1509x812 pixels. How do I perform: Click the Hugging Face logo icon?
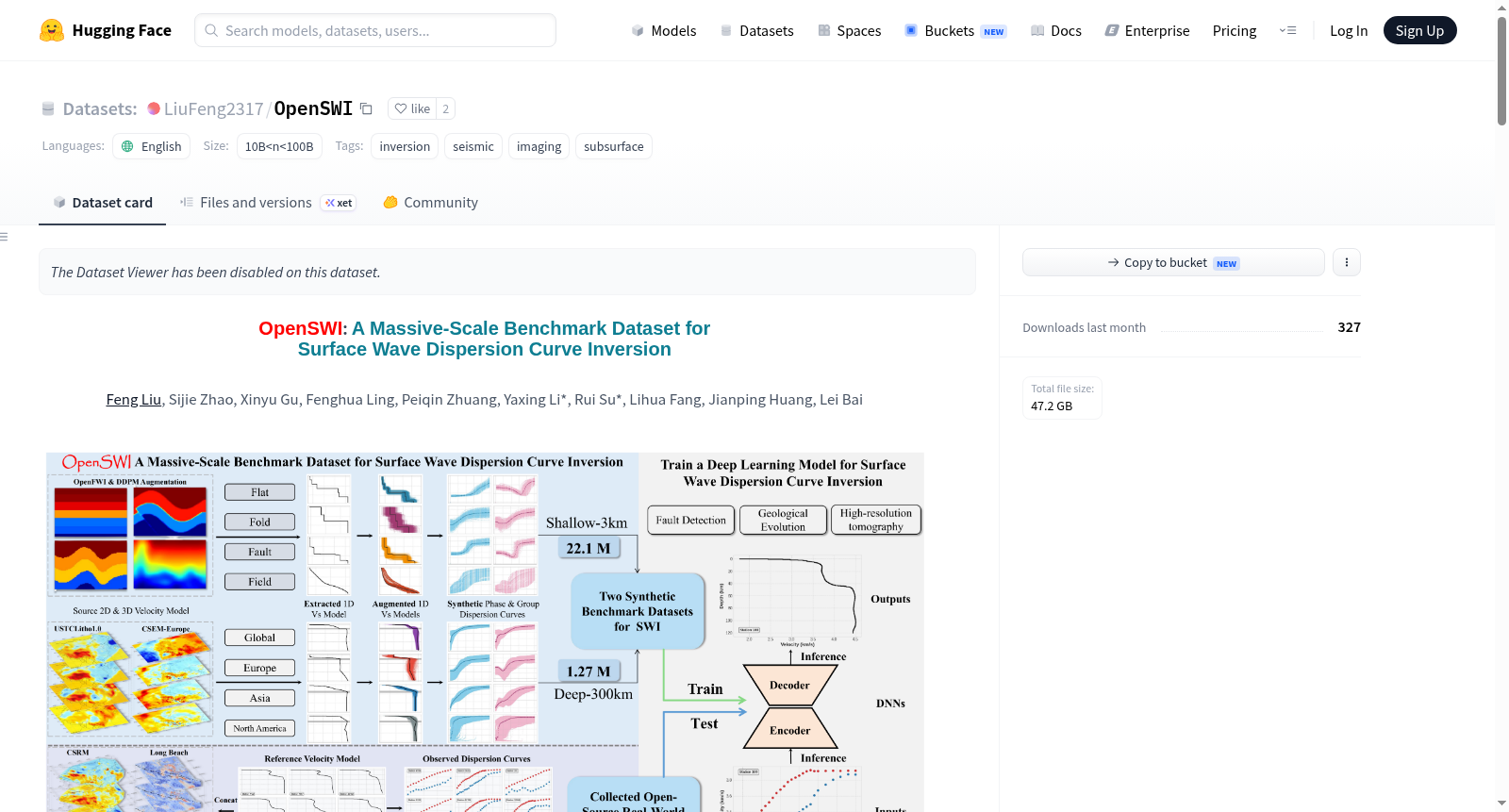point(52,30)
